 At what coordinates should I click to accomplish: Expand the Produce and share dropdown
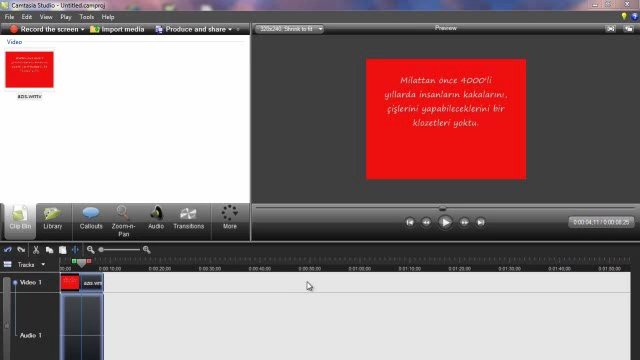click(230, 29)
